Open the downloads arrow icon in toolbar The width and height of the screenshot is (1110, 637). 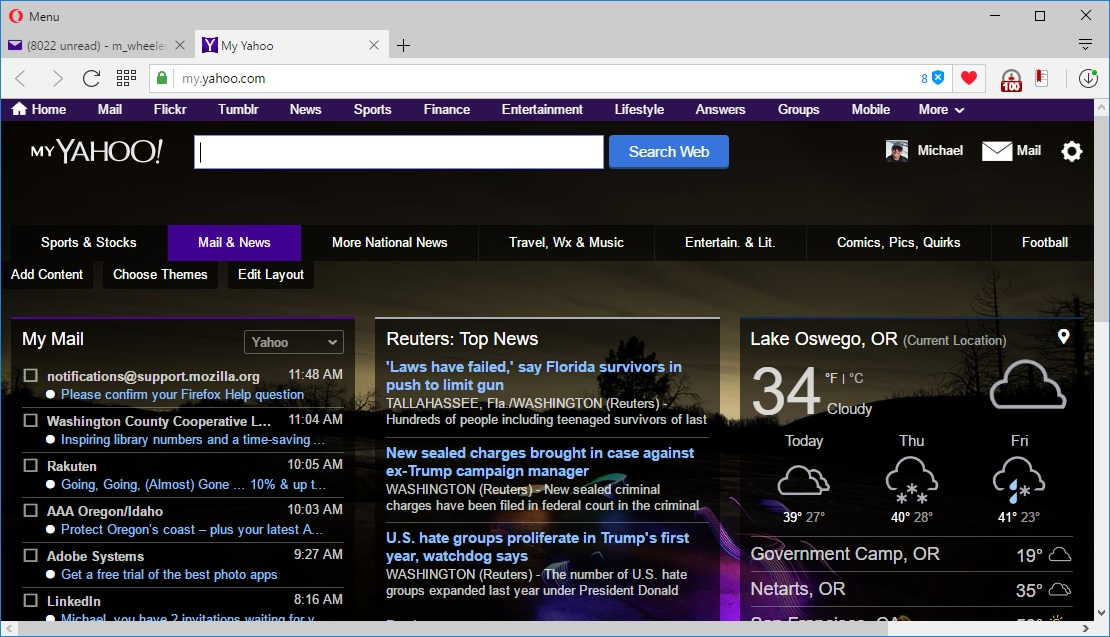click(x=1088, y=79)
